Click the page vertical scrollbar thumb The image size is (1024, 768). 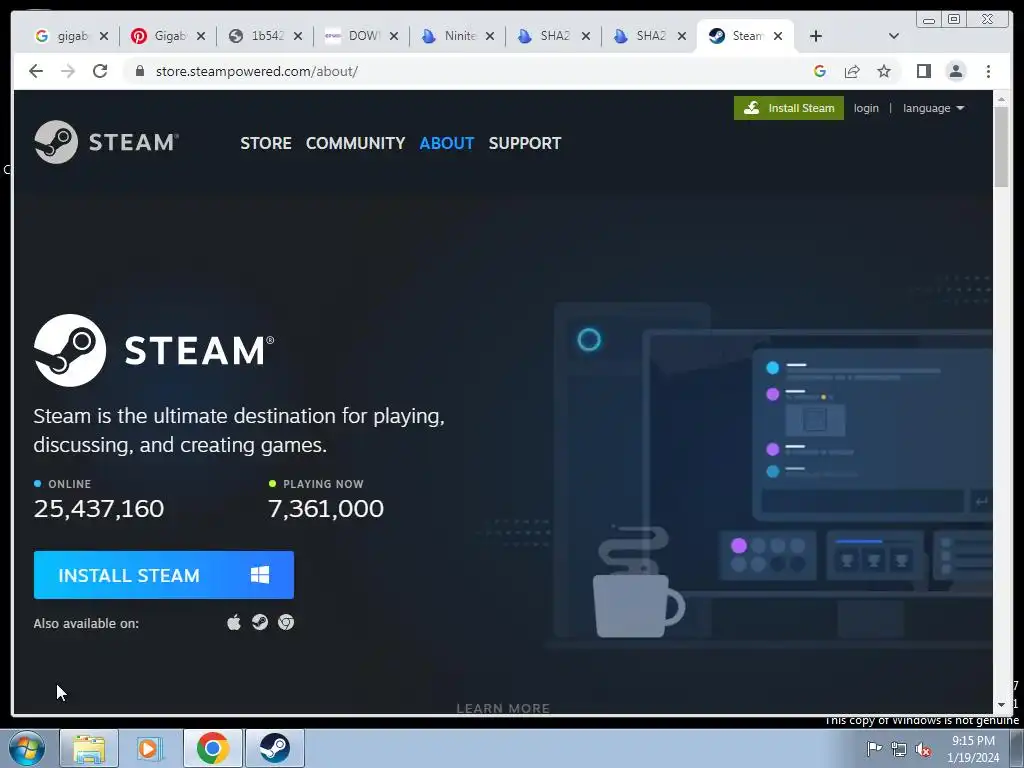coord(1002,147)
